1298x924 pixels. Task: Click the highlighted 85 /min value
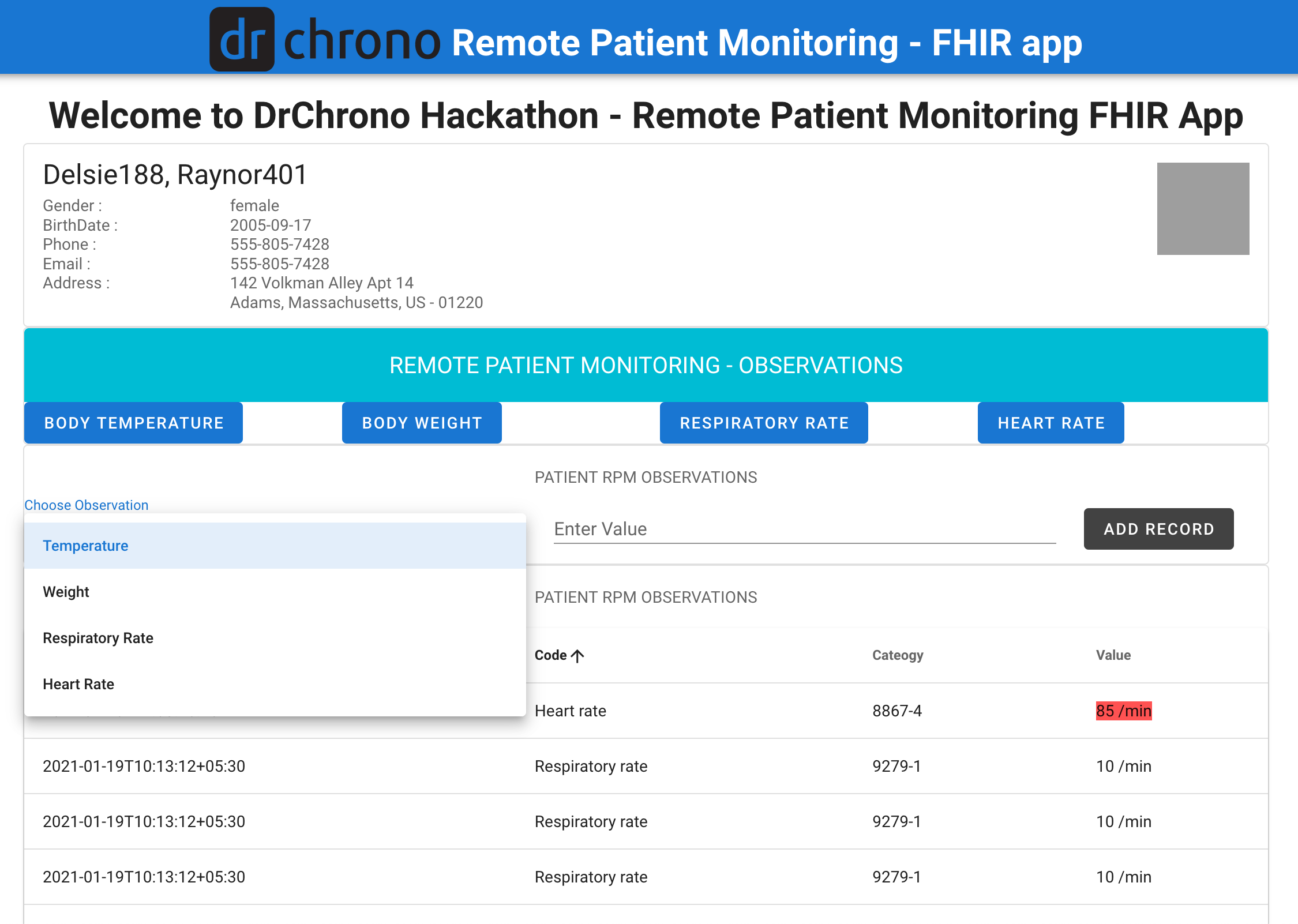1124,711
